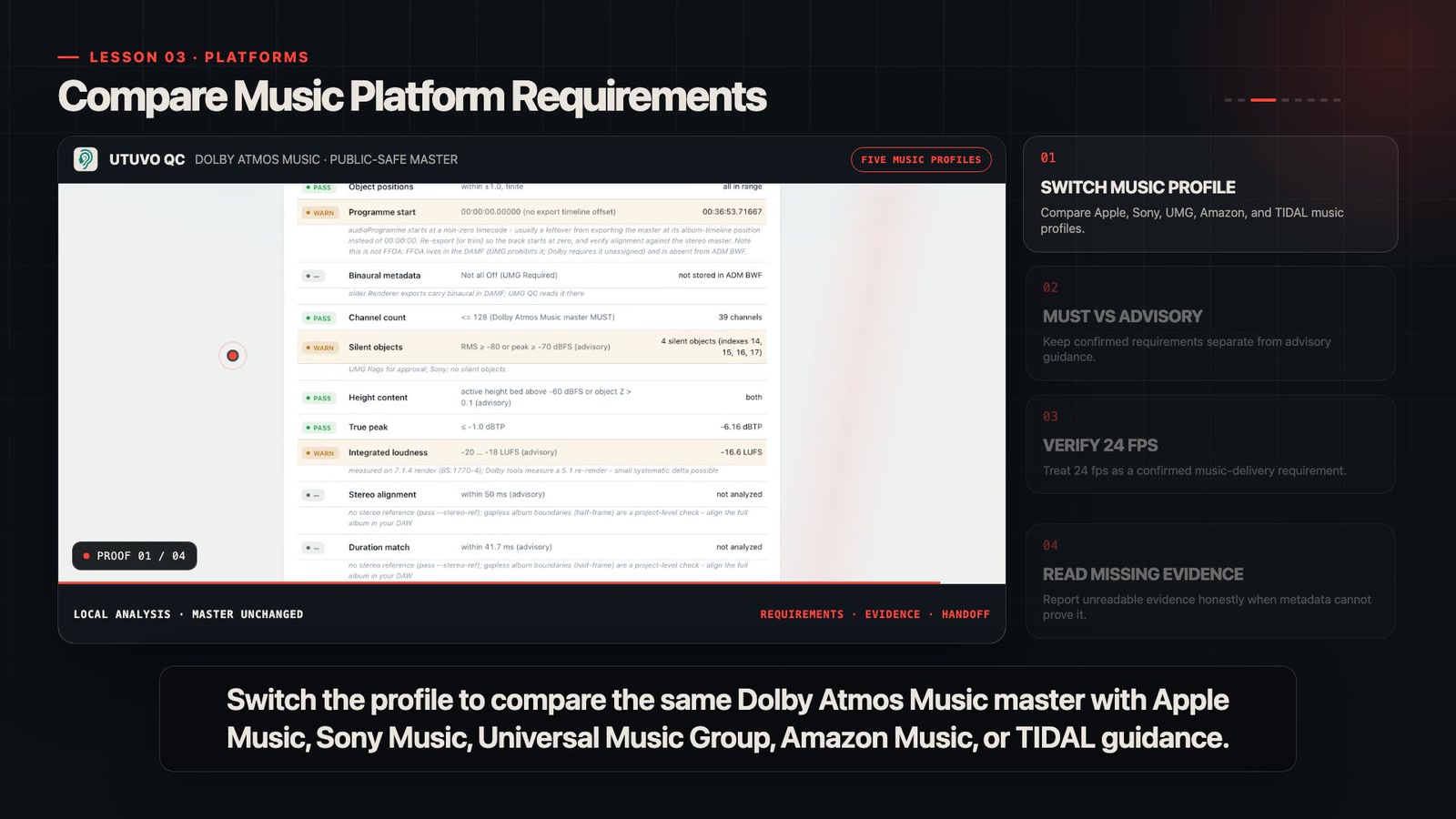This screenshot has height=819, width=1456.
Task: Click the WARN badge beside Integrated loudness
Action: point(320,453)
